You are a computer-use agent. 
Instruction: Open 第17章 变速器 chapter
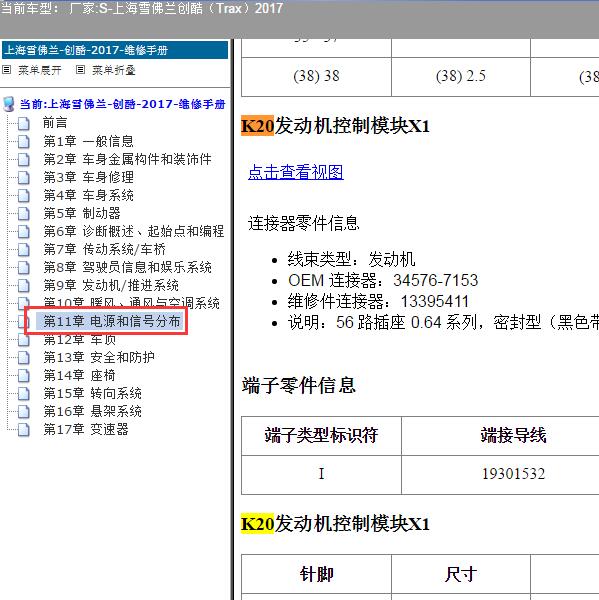tap(86, 429)
